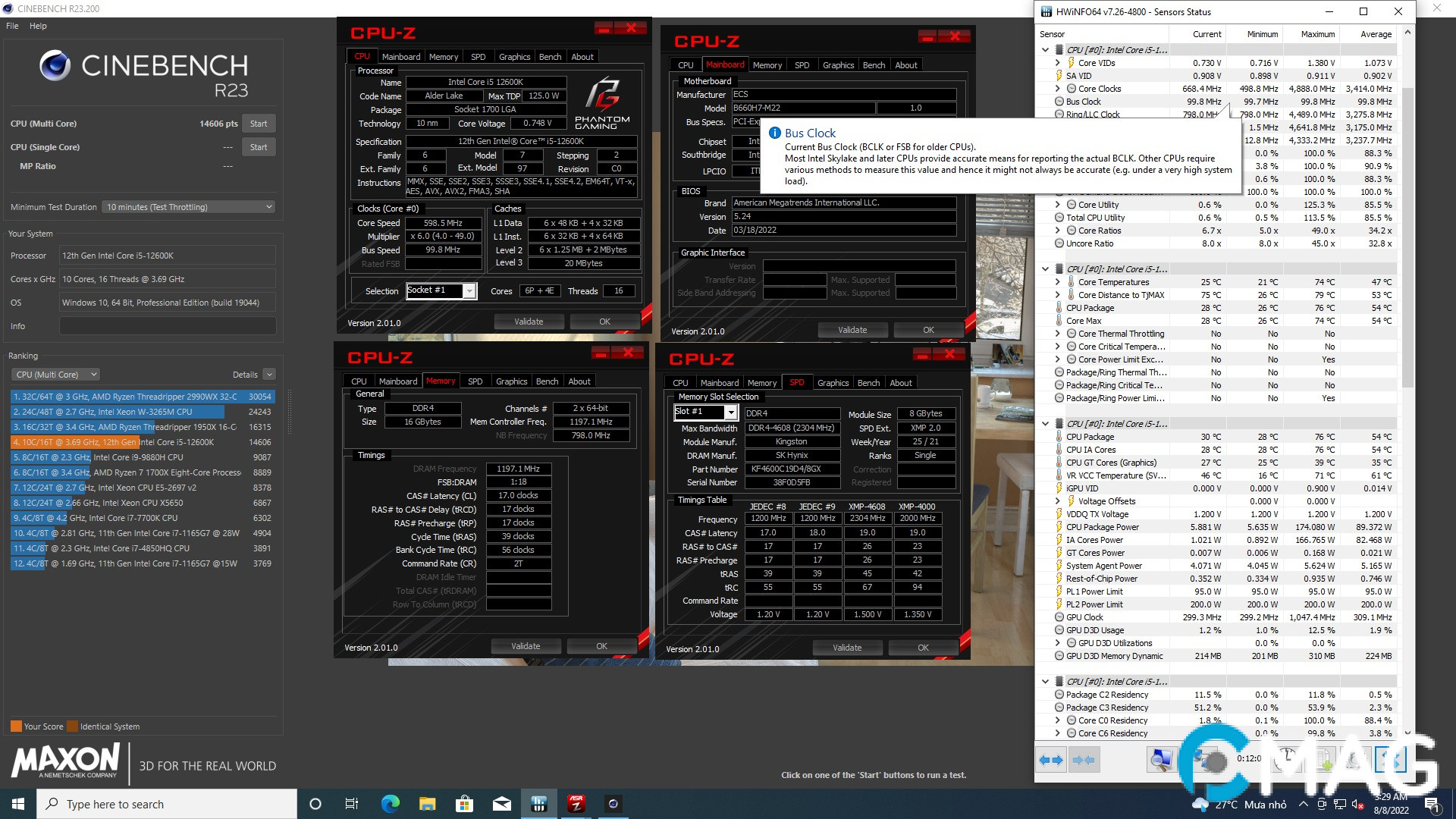This screenshot has height=819, width=1456.
Task: Open the Cinebench taskbar icon
Action: [613, 804]
